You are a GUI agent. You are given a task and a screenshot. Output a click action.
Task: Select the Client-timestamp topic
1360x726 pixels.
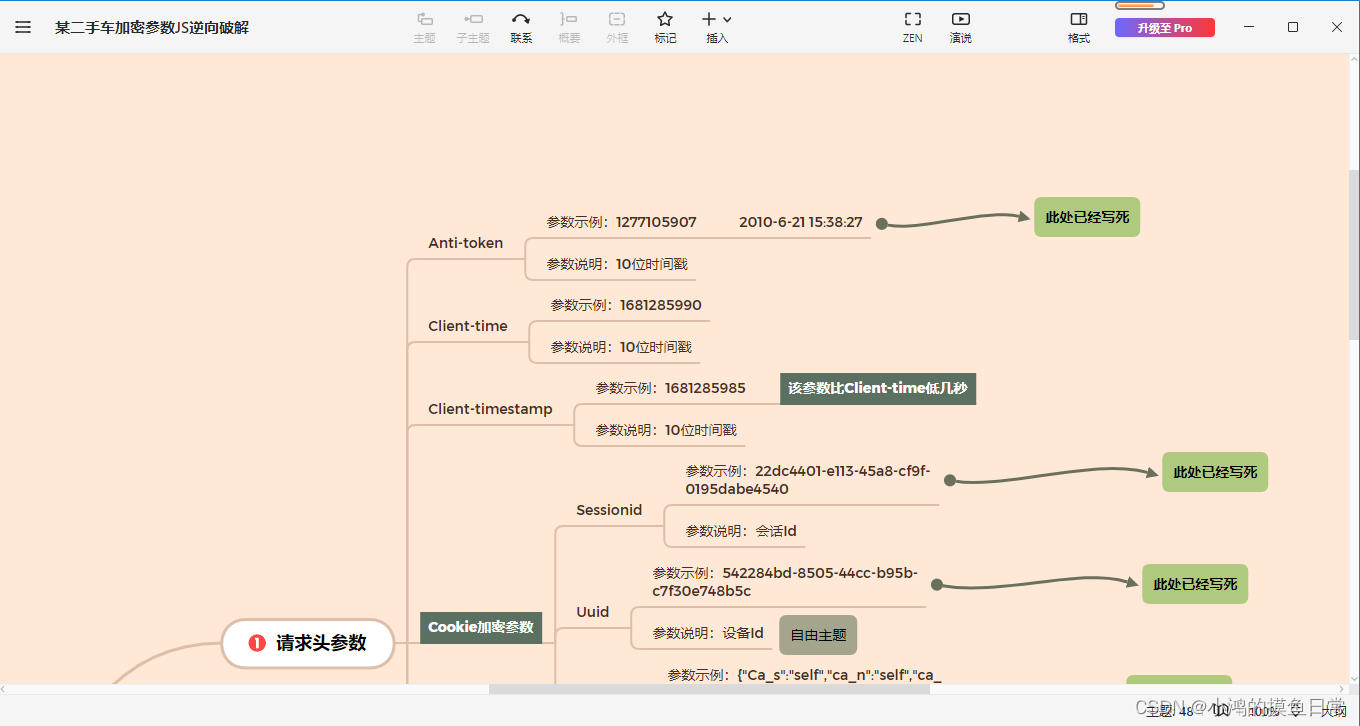tap(490, 409)
